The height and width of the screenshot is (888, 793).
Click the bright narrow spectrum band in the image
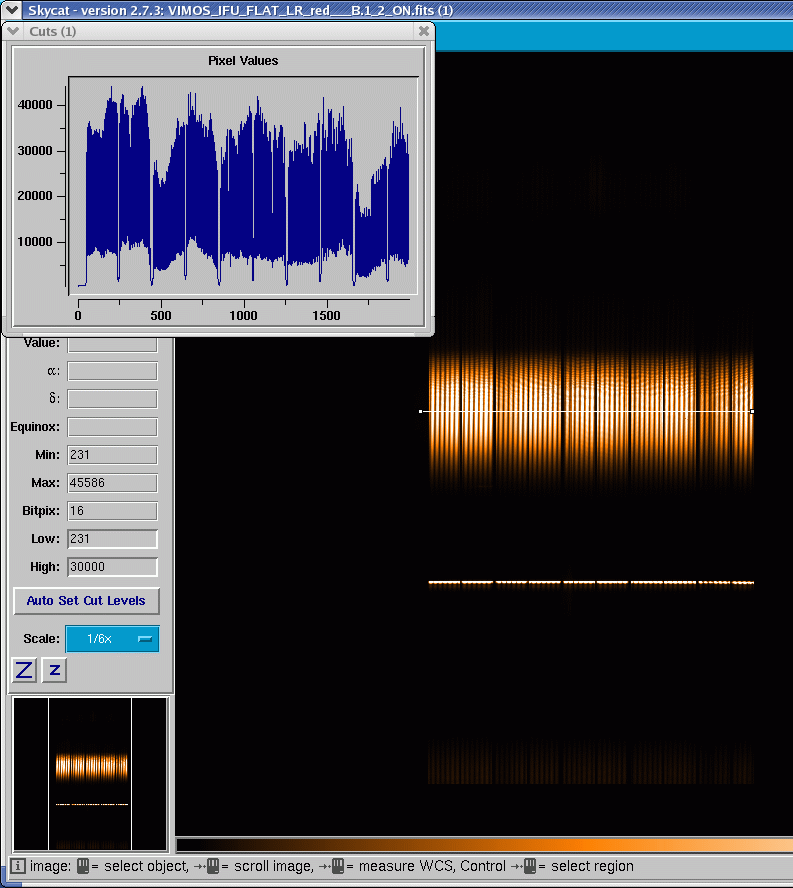[x=591, y=582]
